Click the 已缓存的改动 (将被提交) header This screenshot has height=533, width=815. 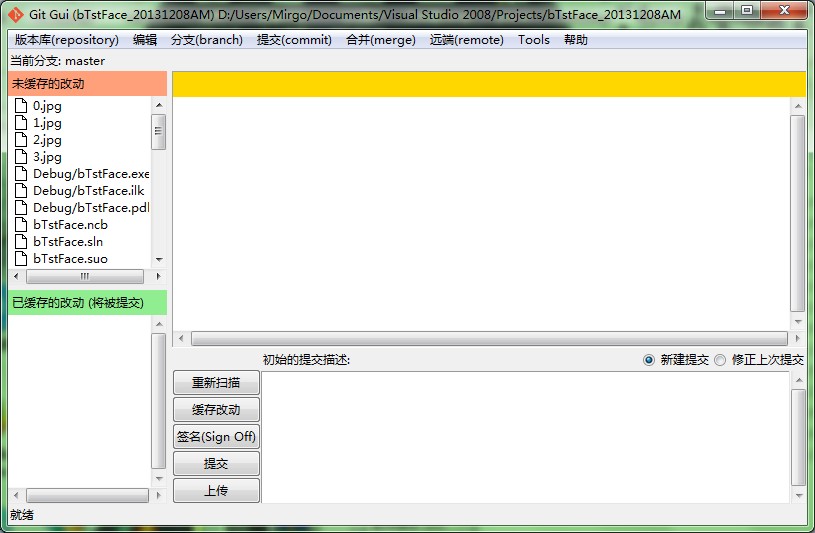pyautogui.click(x=87, y=303)
